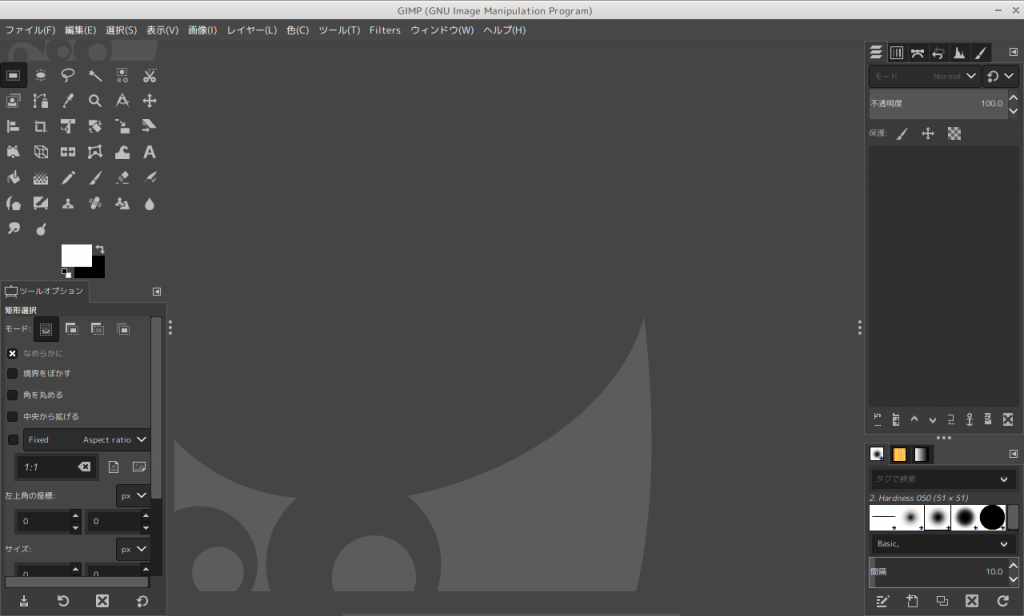Open the Filters menu

[x=385, y=30]
